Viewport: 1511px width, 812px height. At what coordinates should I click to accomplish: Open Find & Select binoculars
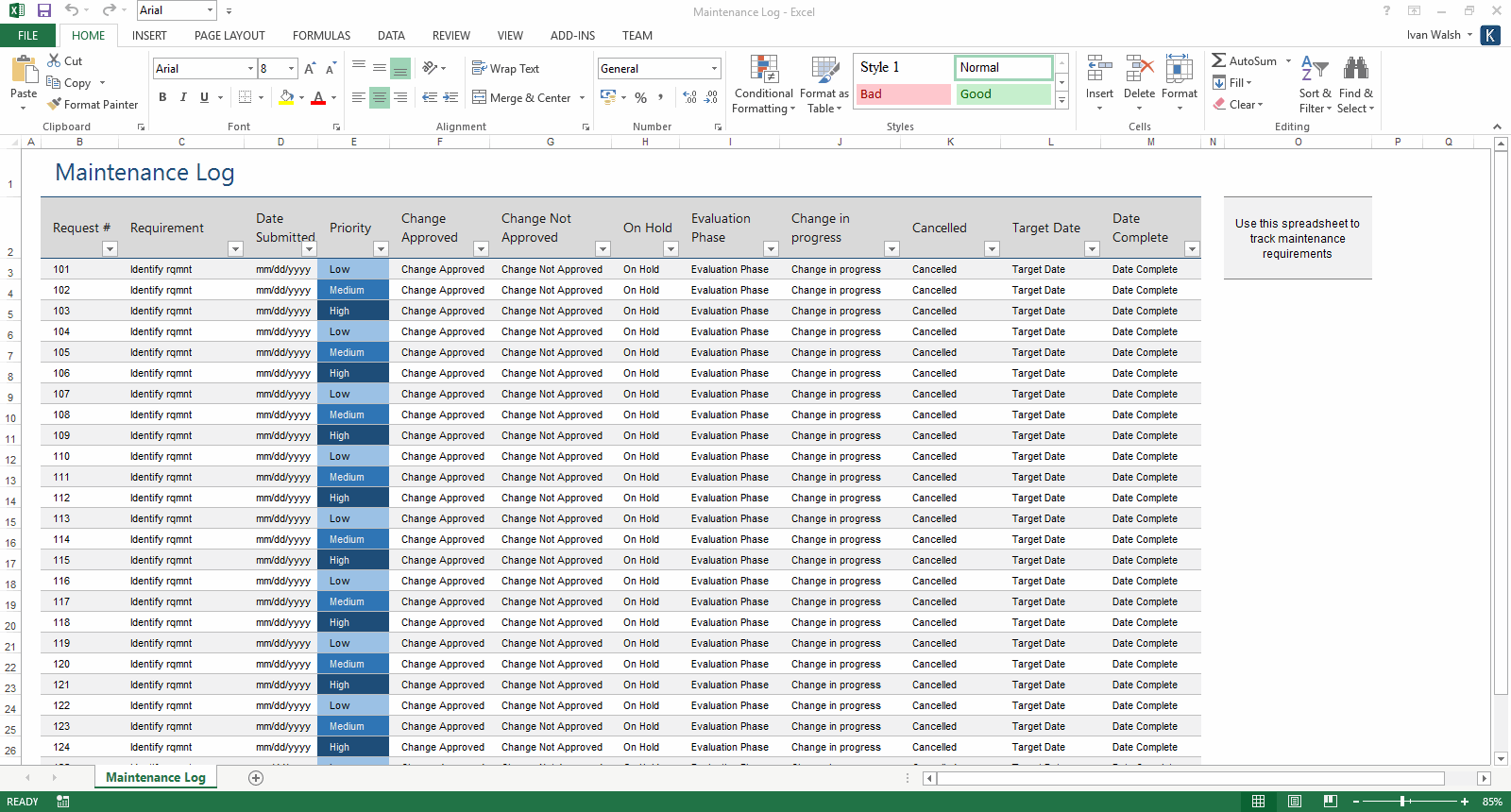tap(1355, 70)
